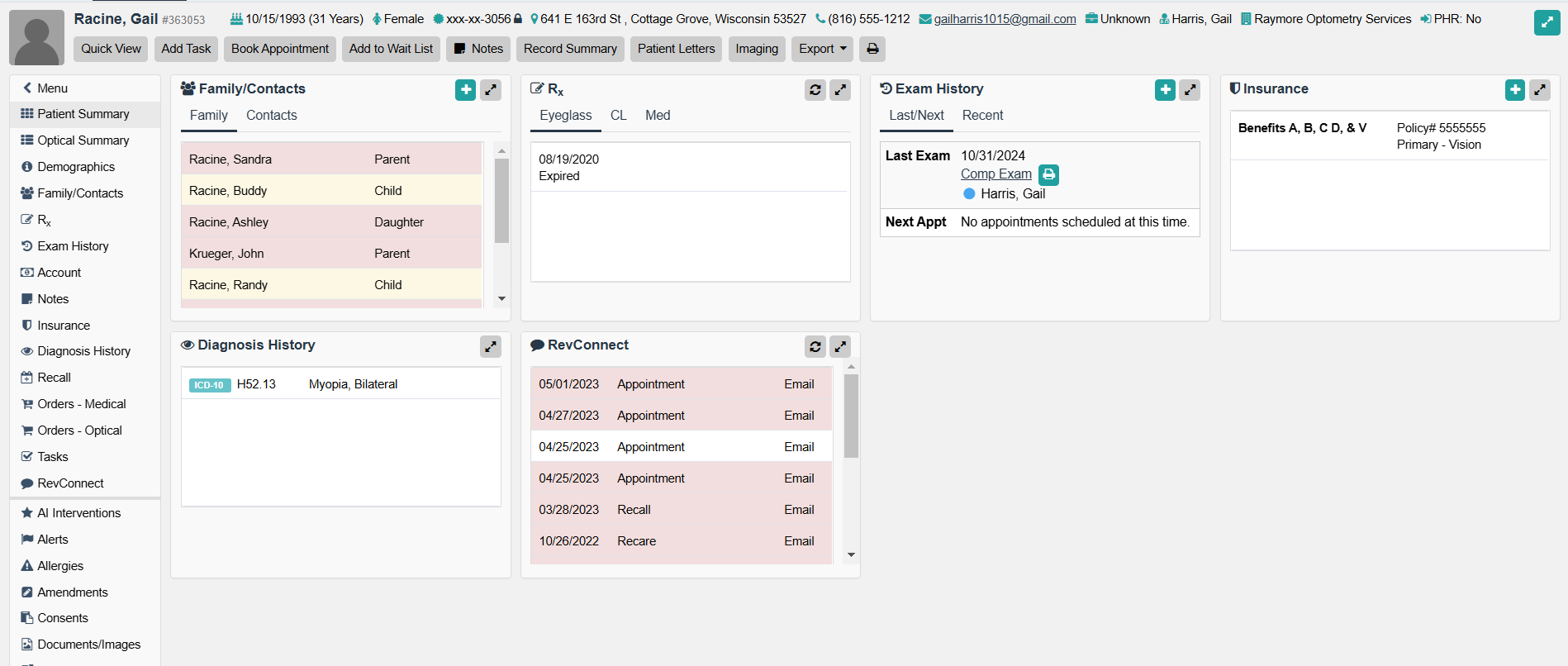Open Demographics in sidebar
Image resolution: width=1568 pixels, height=666 pixels.
coord(85,167)
